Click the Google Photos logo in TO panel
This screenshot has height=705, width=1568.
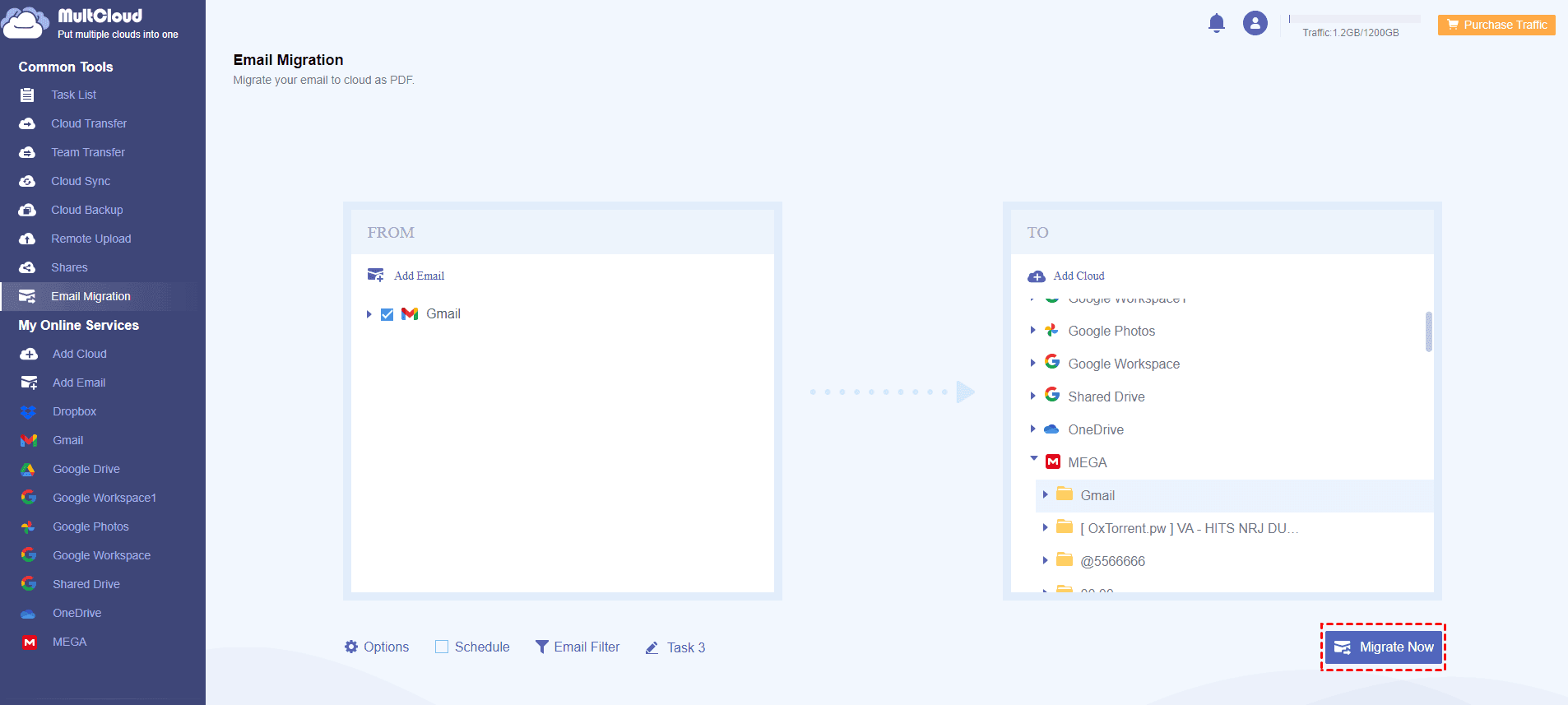coord(1051,330)
